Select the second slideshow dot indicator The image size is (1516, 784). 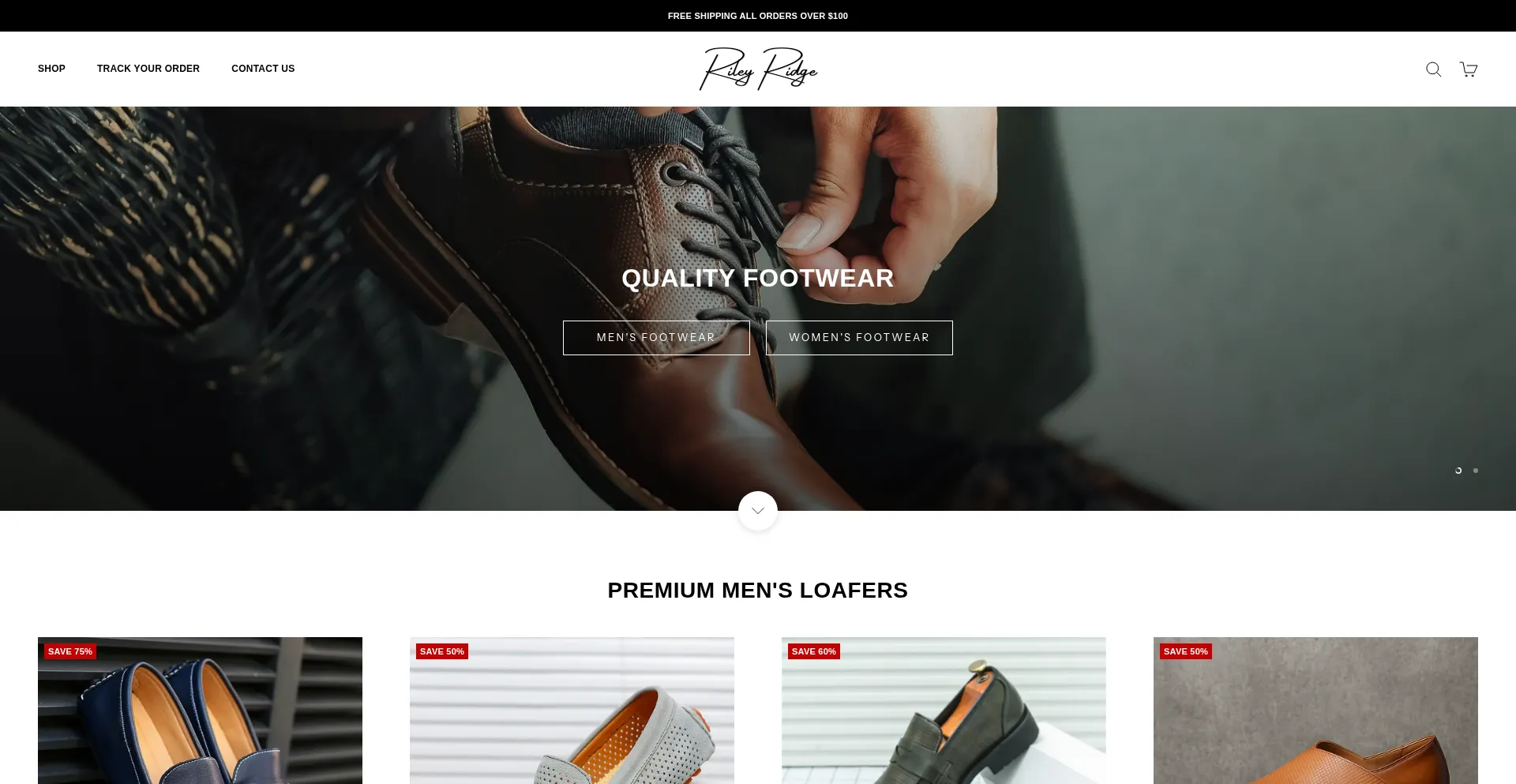click(1476, 471)
